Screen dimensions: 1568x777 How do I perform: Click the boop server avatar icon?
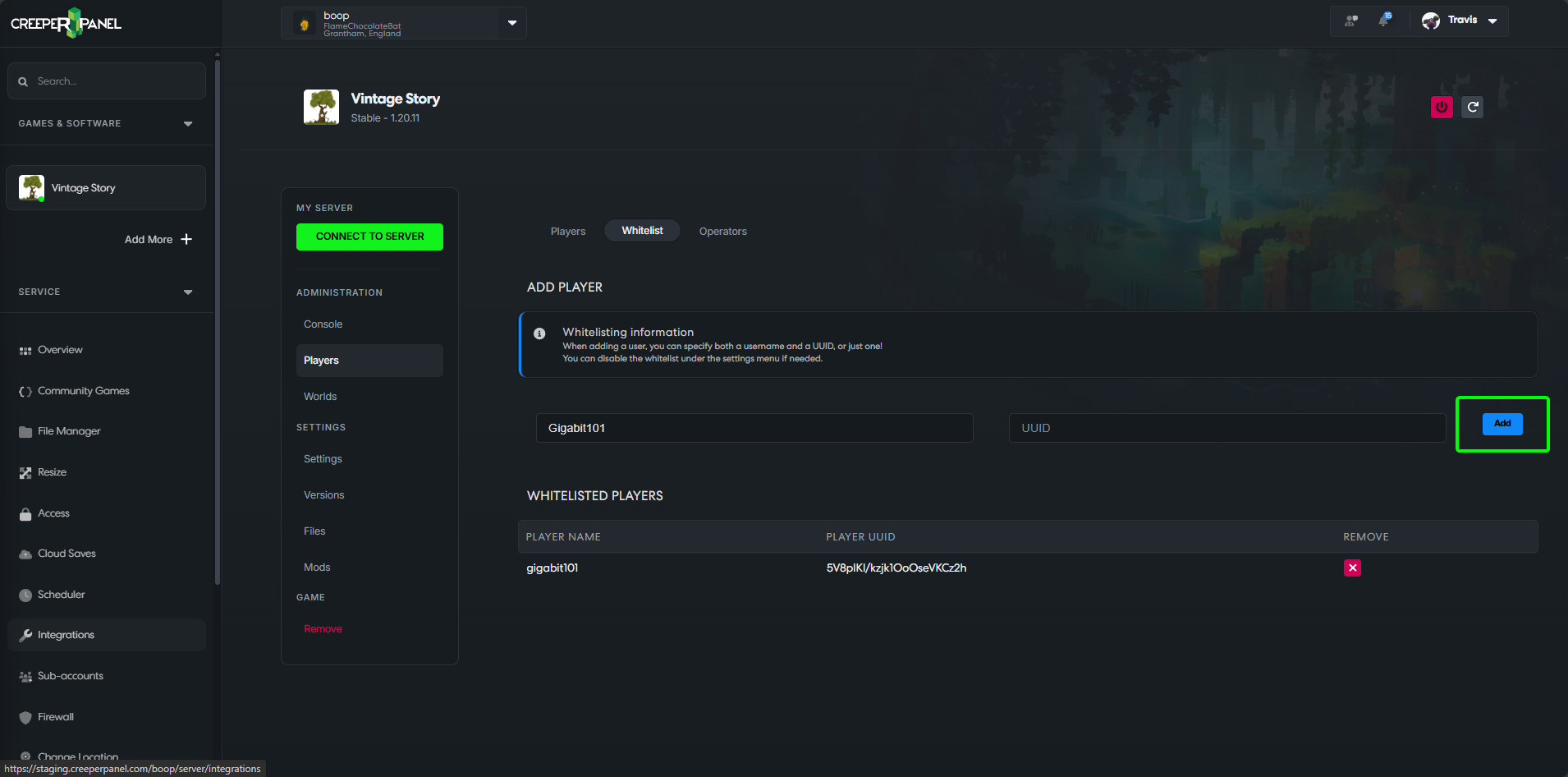[x=305, y=24]
